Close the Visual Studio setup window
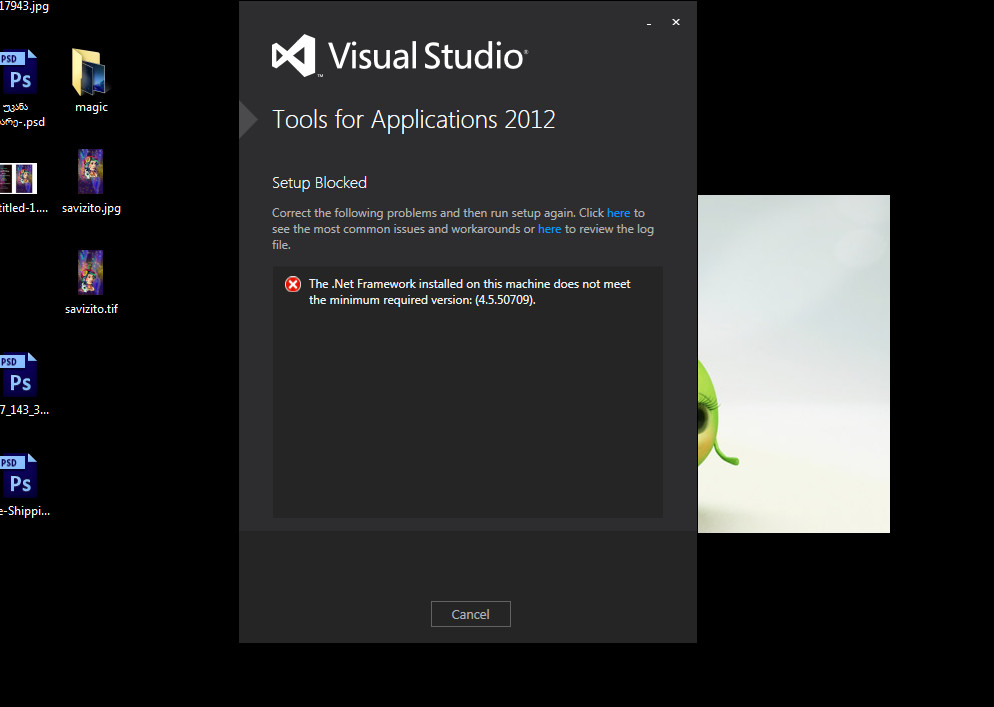994x707 pixels. pos(676,22)
